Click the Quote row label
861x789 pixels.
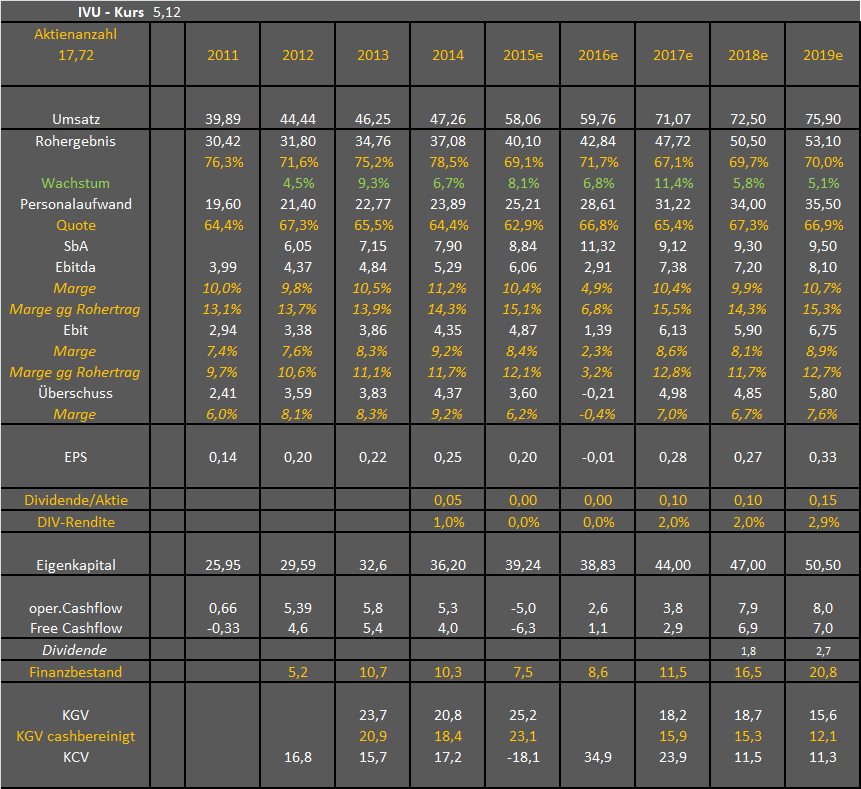pyautogui.click(x=76, y=225)
